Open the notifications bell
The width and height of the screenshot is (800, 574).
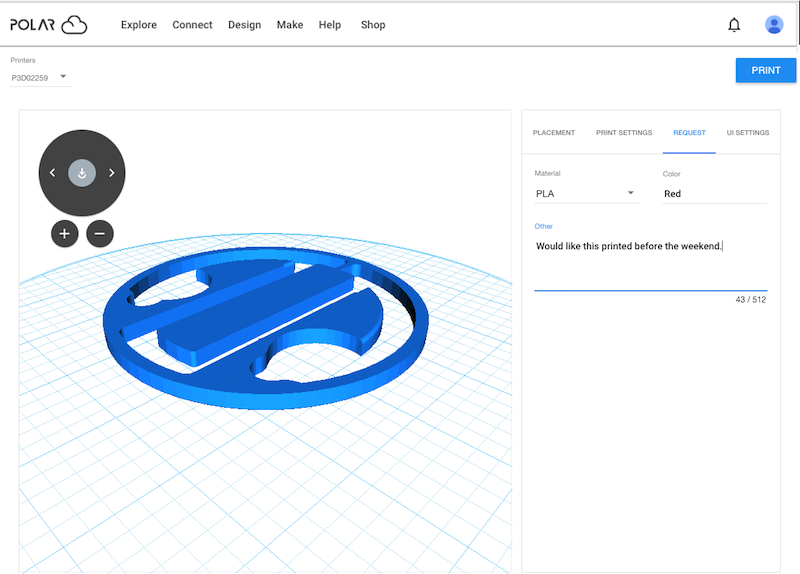734,24
